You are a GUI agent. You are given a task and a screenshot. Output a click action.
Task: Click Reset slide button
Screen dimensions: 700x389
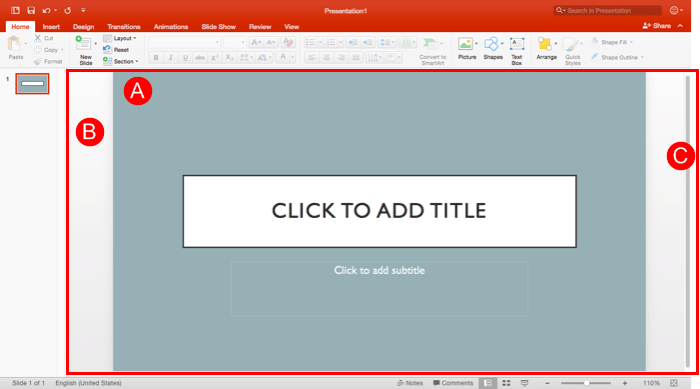(x=116, y=50)
